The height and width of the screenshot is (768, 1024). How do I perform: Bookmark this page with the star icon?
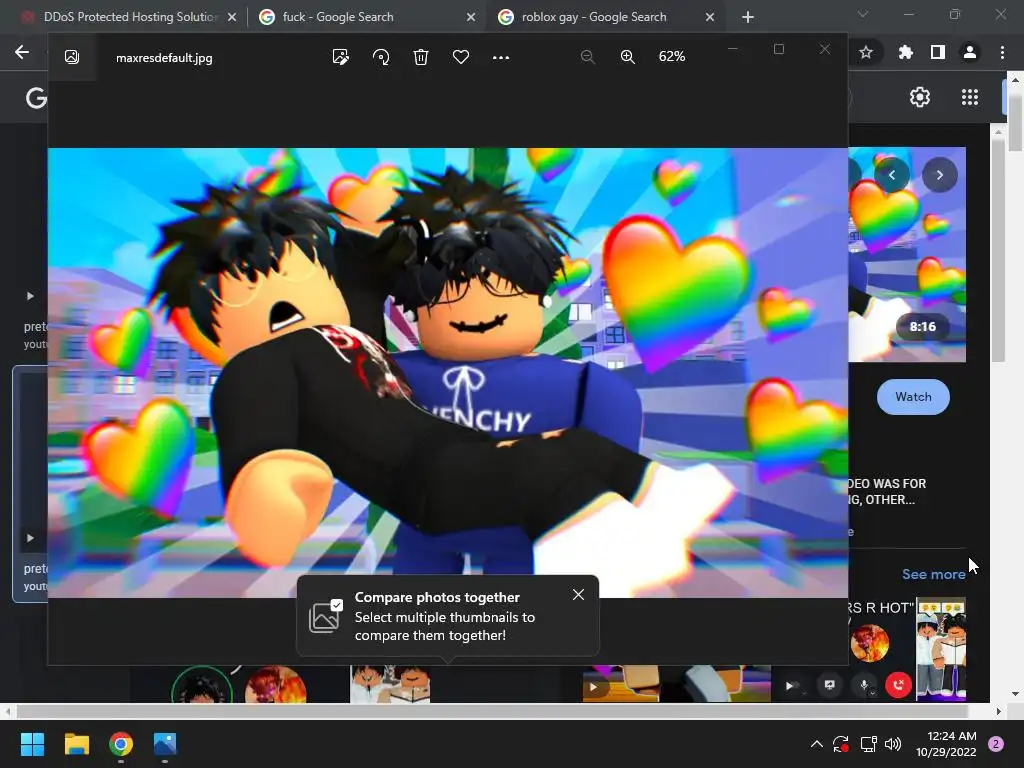[x=866, y=52]
